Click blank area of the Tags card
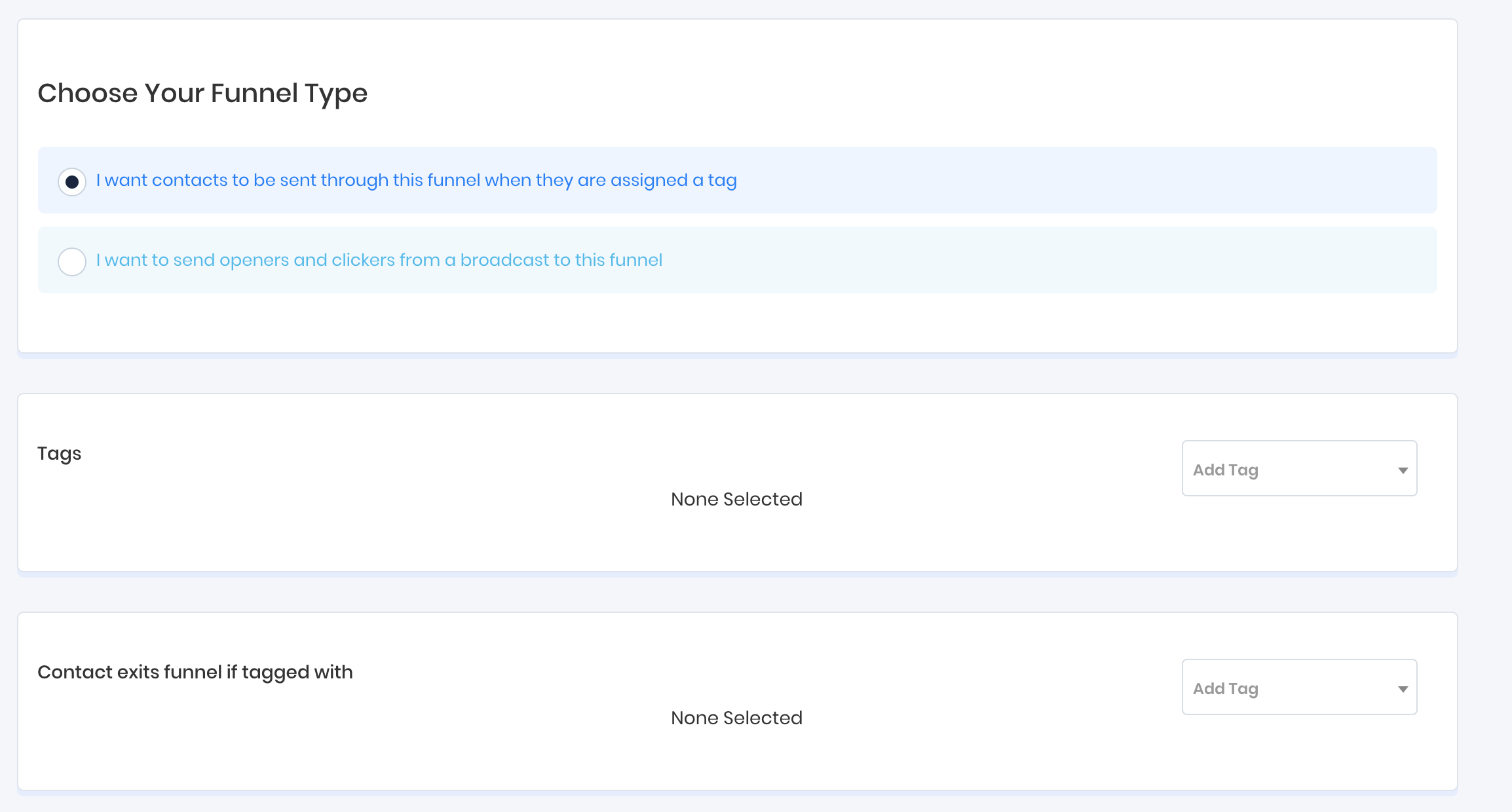The image size is (1512, 812). [x=393, y=530]
